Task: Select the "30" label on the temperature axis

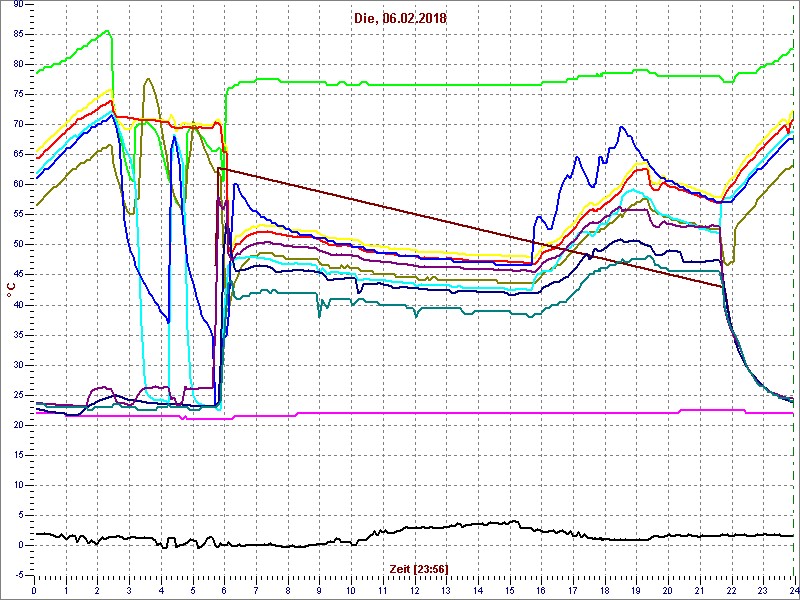Action: (19, 365)
